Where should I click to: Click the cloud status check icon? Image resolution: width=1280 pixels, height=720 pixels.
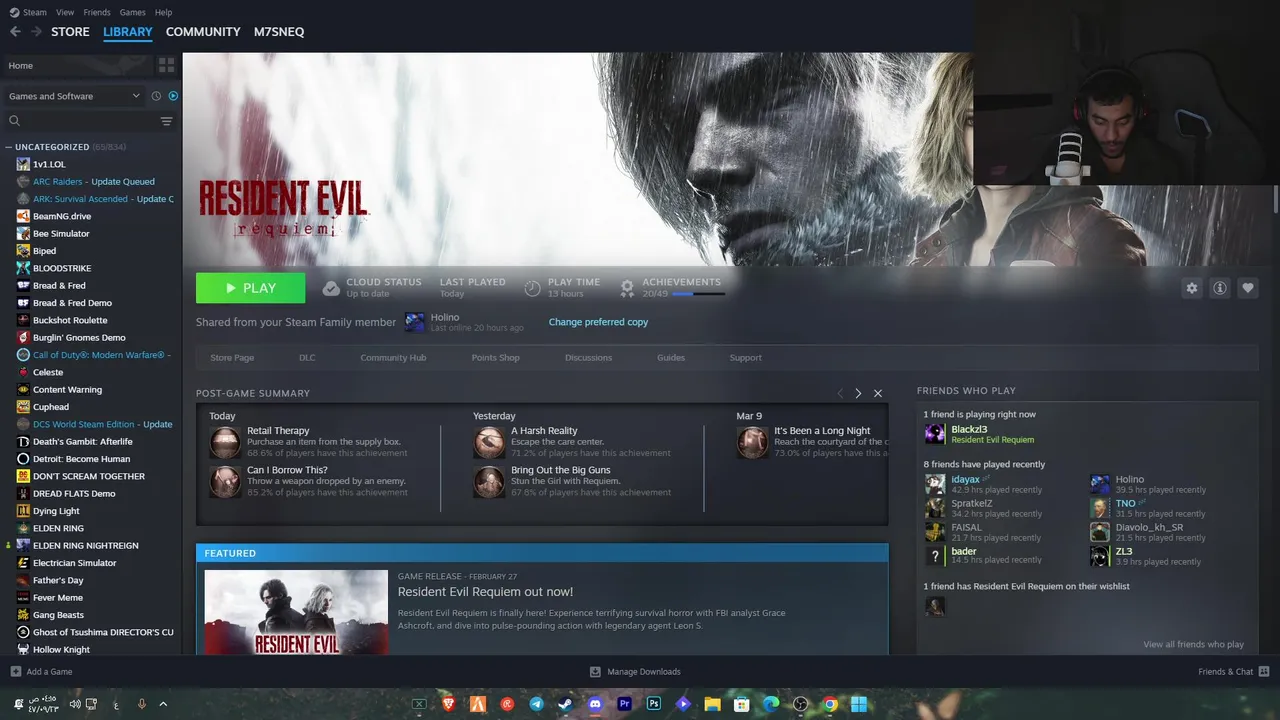point(331,288)
